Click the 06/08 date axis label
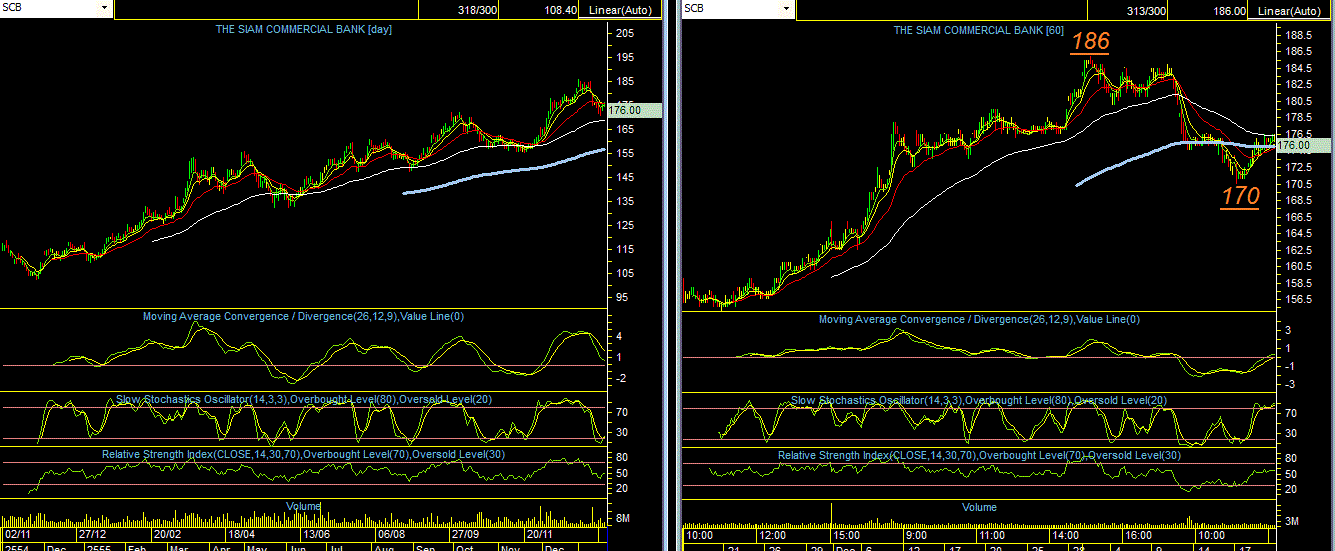1335x551 pixels. (390, 535)
